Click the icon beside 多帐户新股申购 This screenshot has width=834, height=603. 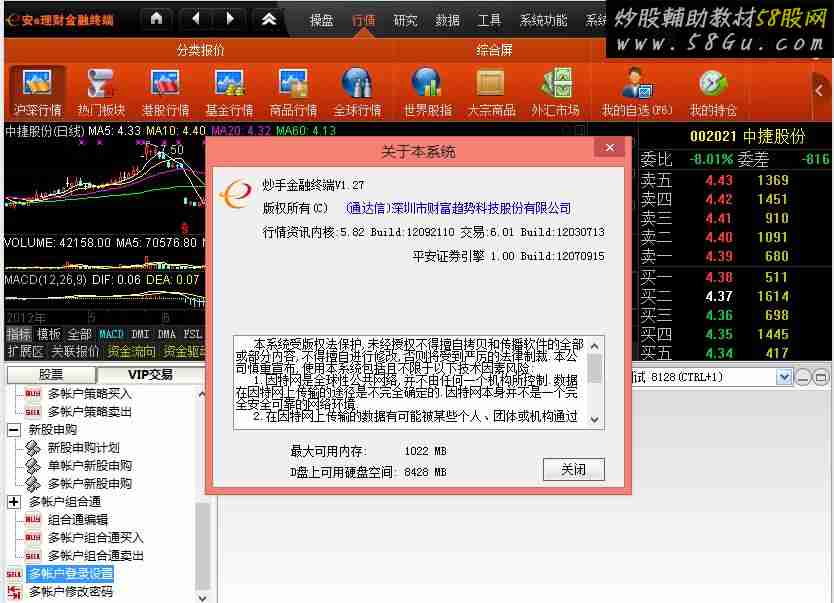click(x=33, y=484)
